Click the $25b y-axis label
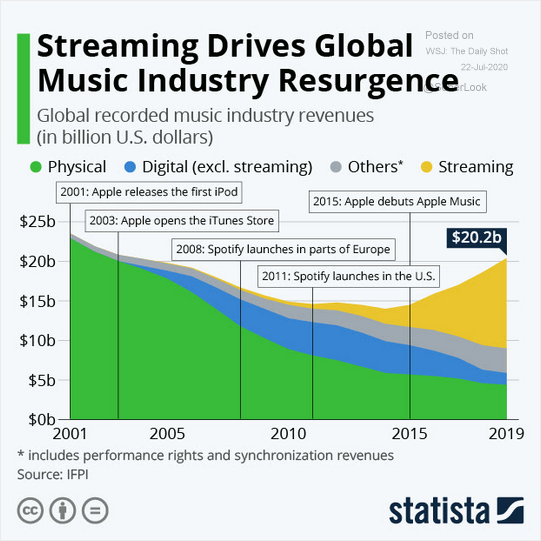541x541 pixels. pyautogui.click(x=37, y=222)
